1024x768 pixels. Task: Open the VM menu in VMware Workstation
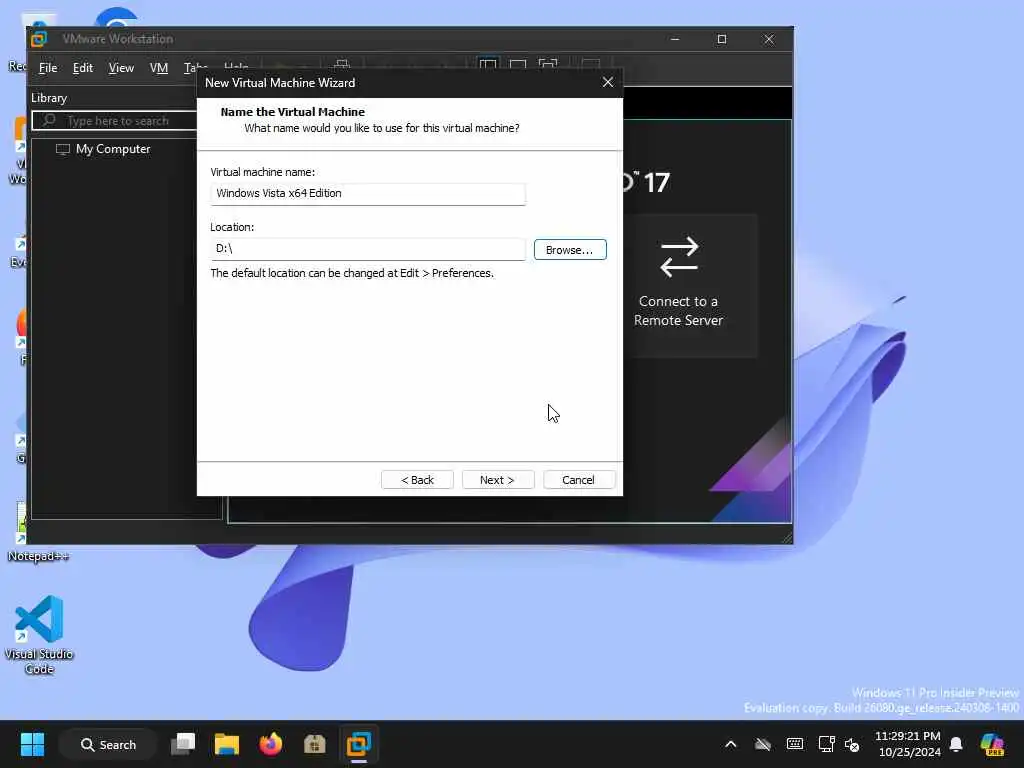coord(159,68)
